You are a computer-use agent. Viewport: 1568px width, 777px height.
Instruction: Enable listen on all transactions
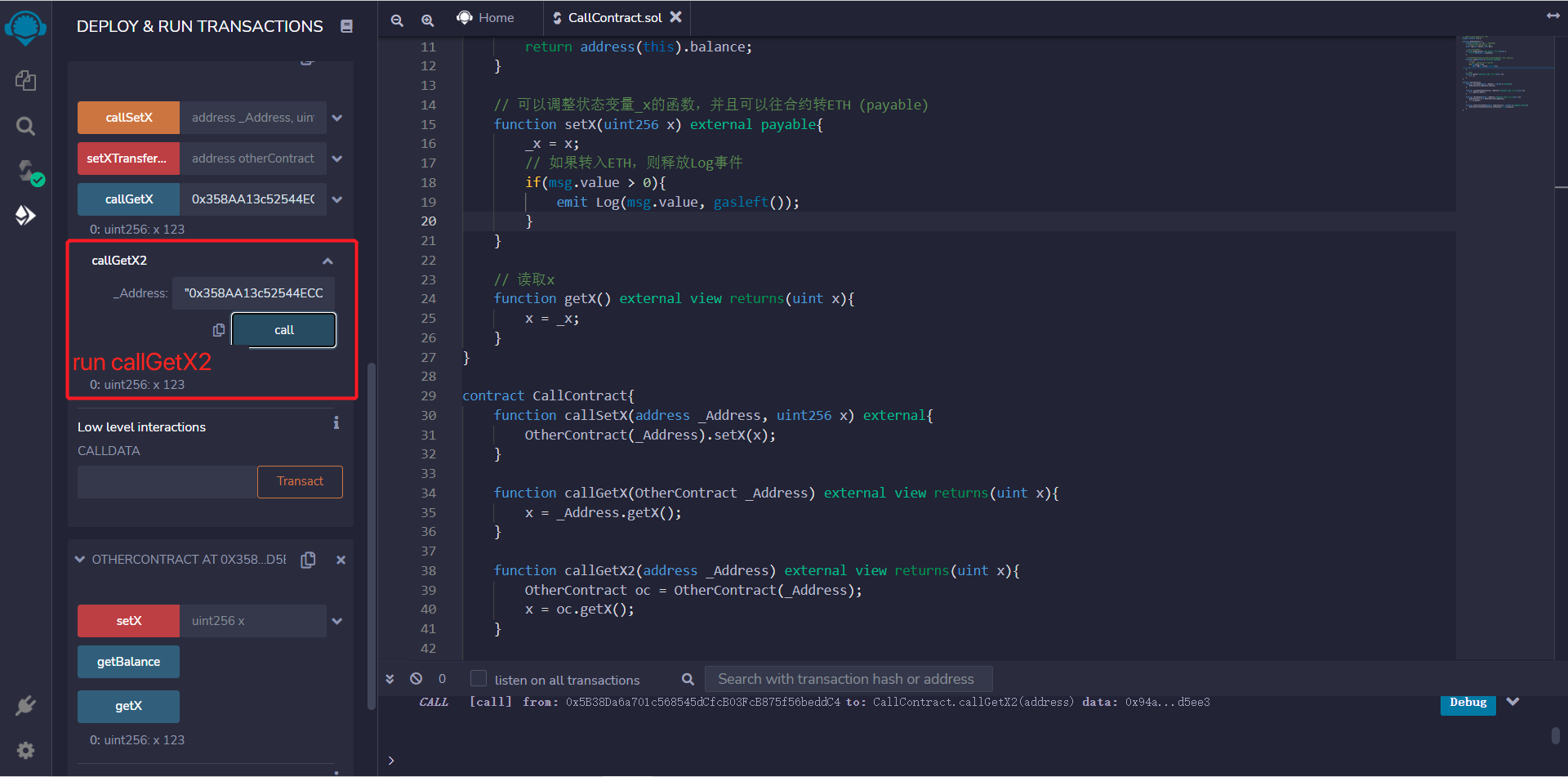click(x=477, y=677)
